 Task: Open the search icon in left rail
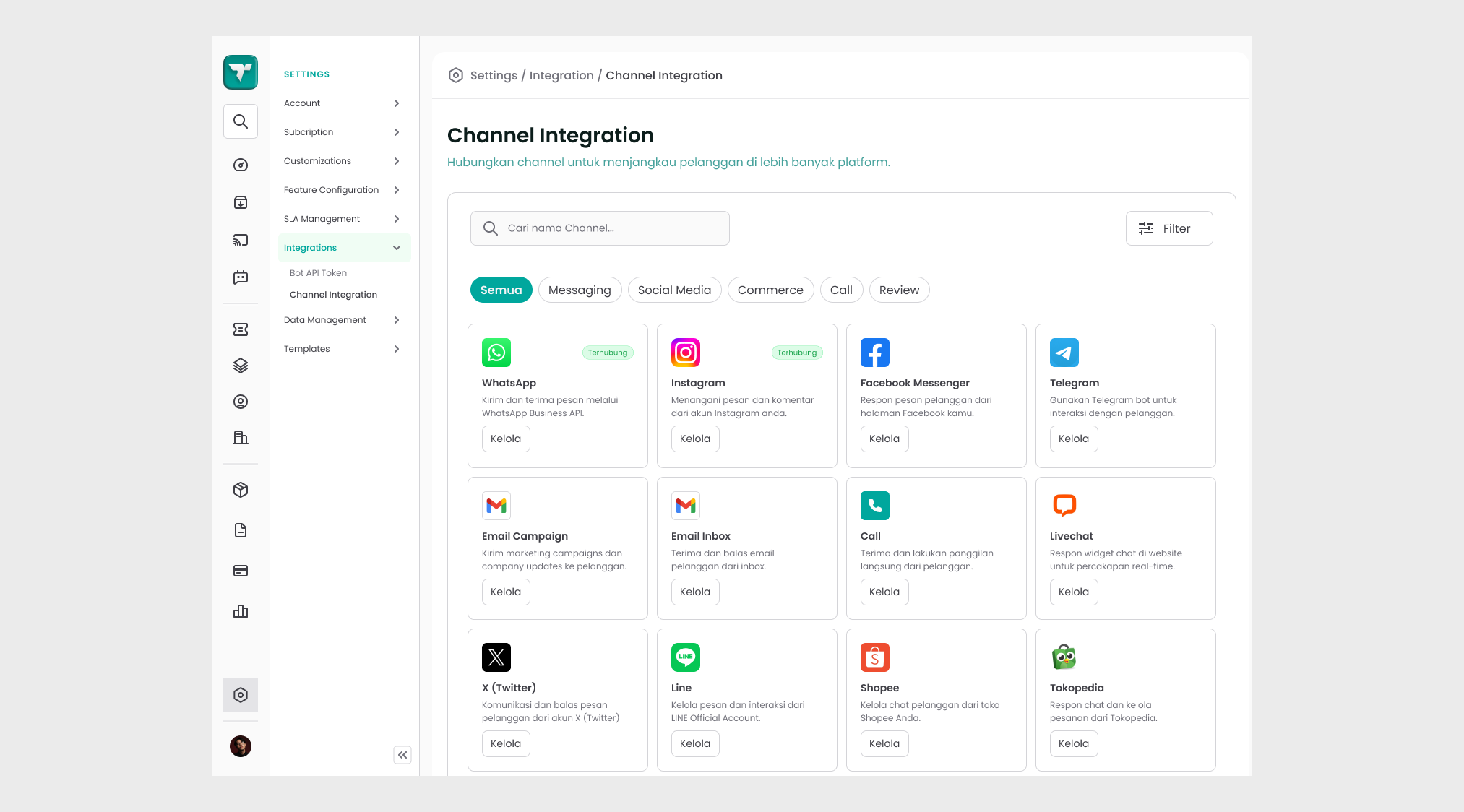coord(241,121)
